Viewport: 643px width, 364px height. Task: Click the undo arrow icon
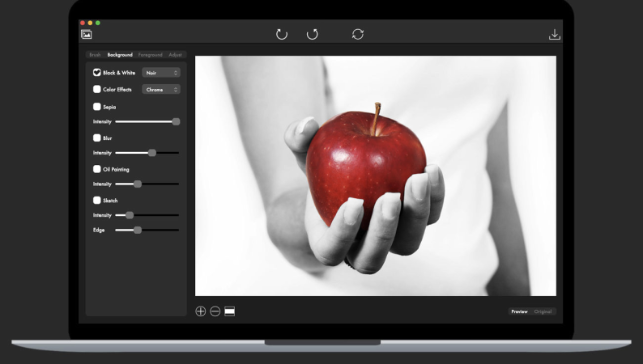tap(282, 34)
